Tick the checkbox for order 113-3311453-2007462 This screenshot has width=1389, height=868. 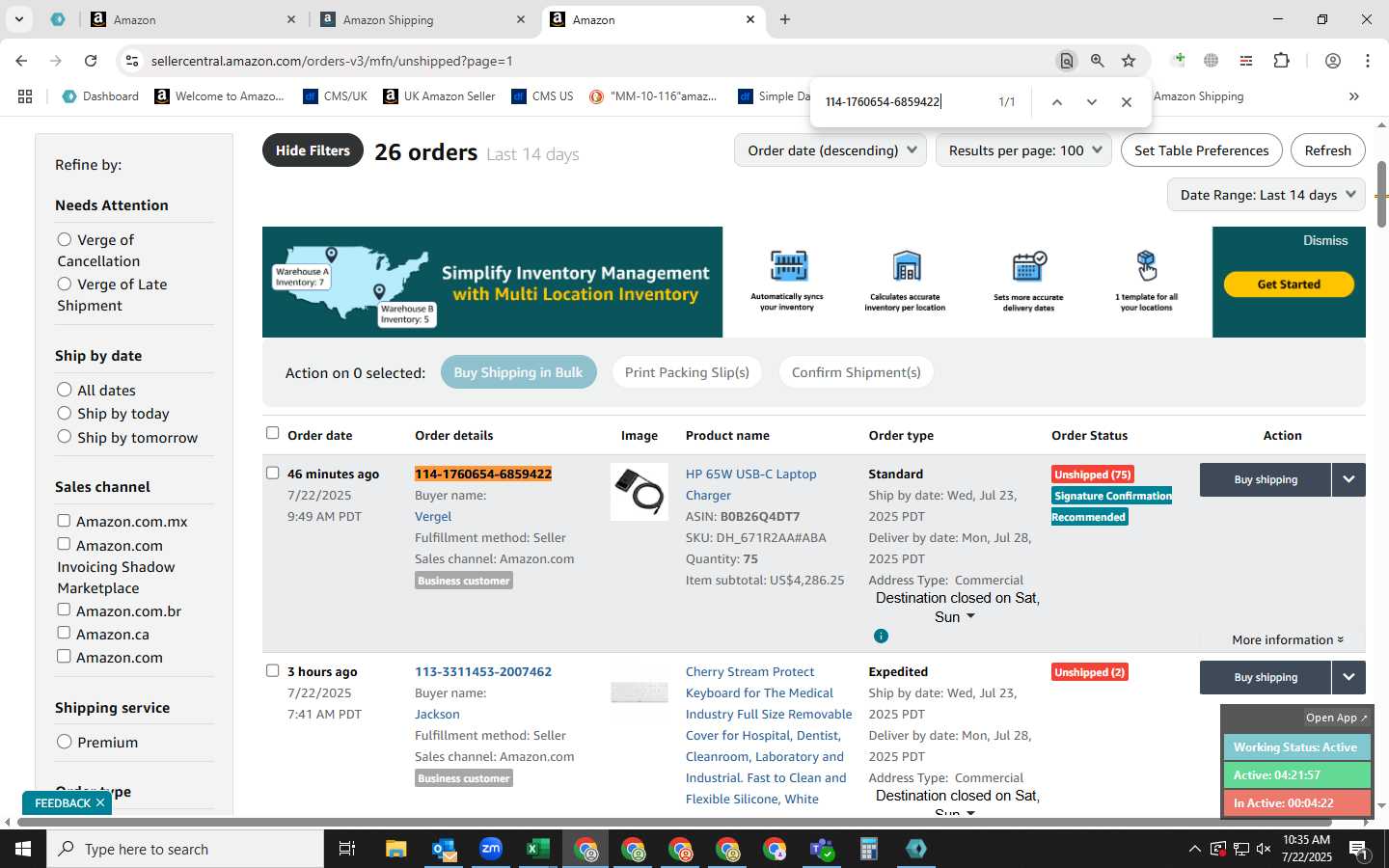272,670
